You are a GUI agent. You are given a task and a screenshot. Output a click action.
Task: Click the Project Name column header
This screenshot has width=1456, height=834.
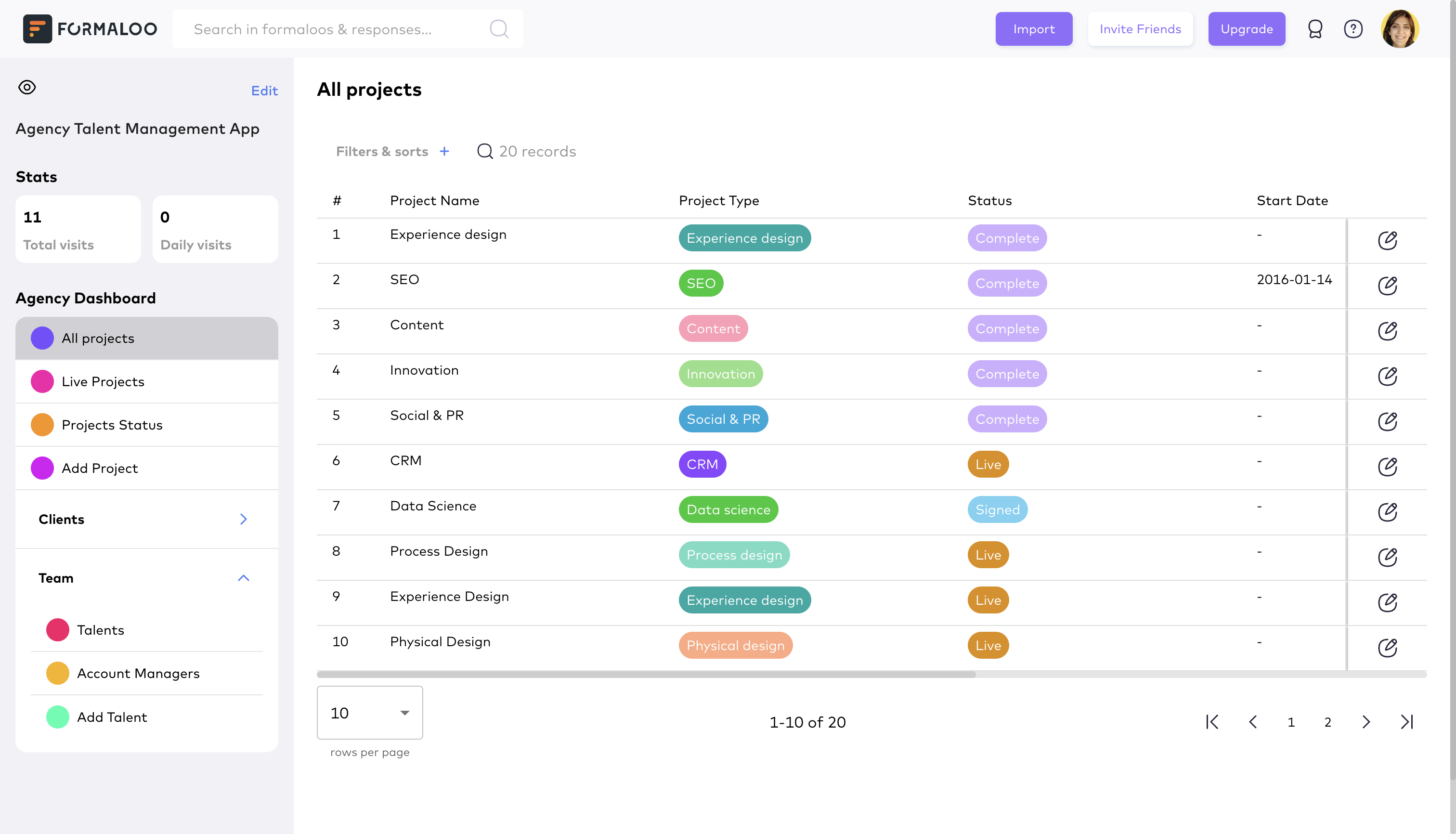[435, 200]
